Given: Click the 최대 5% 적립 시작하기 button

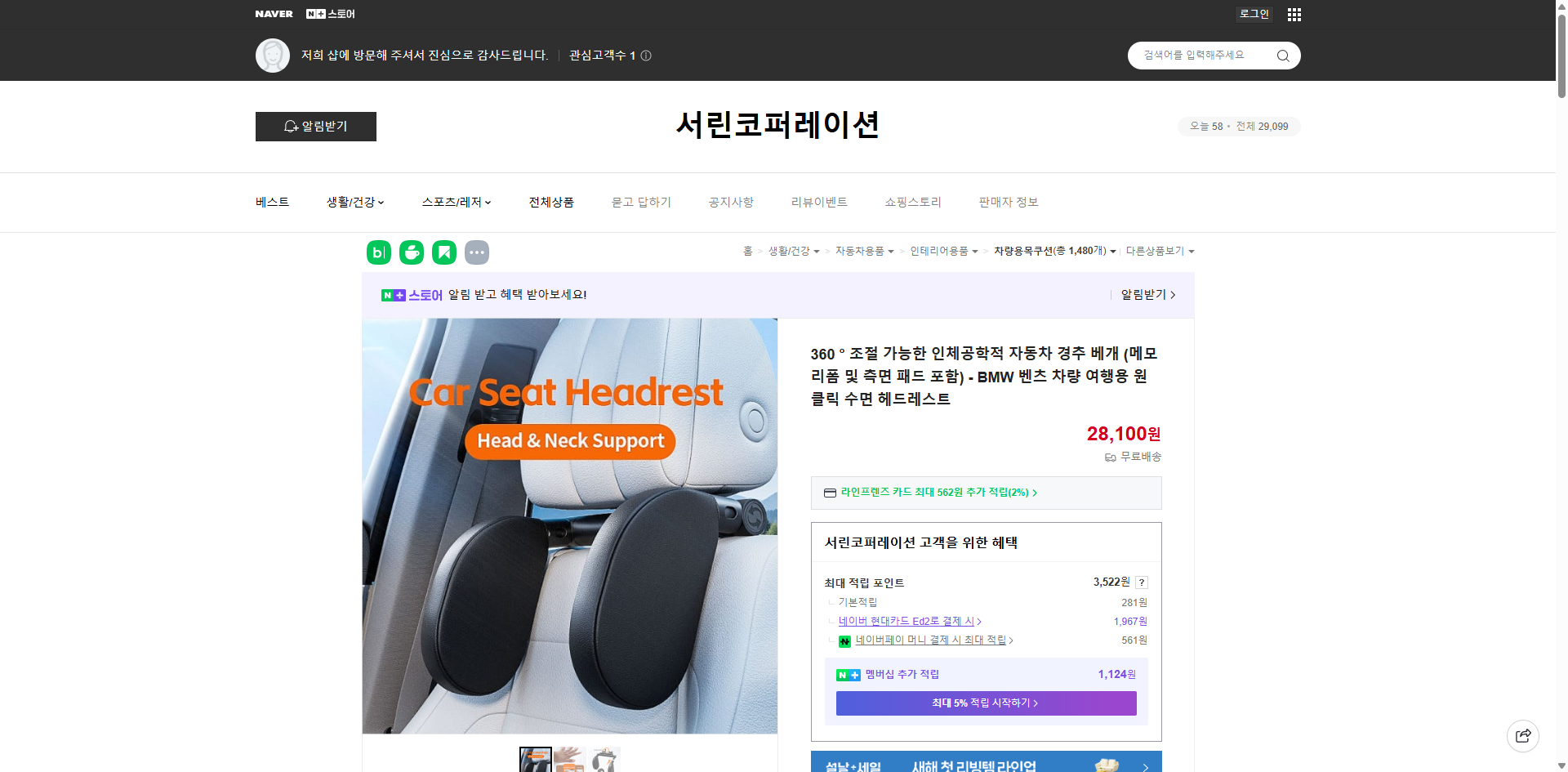Looking at the screenshot, I should (985, 703).
